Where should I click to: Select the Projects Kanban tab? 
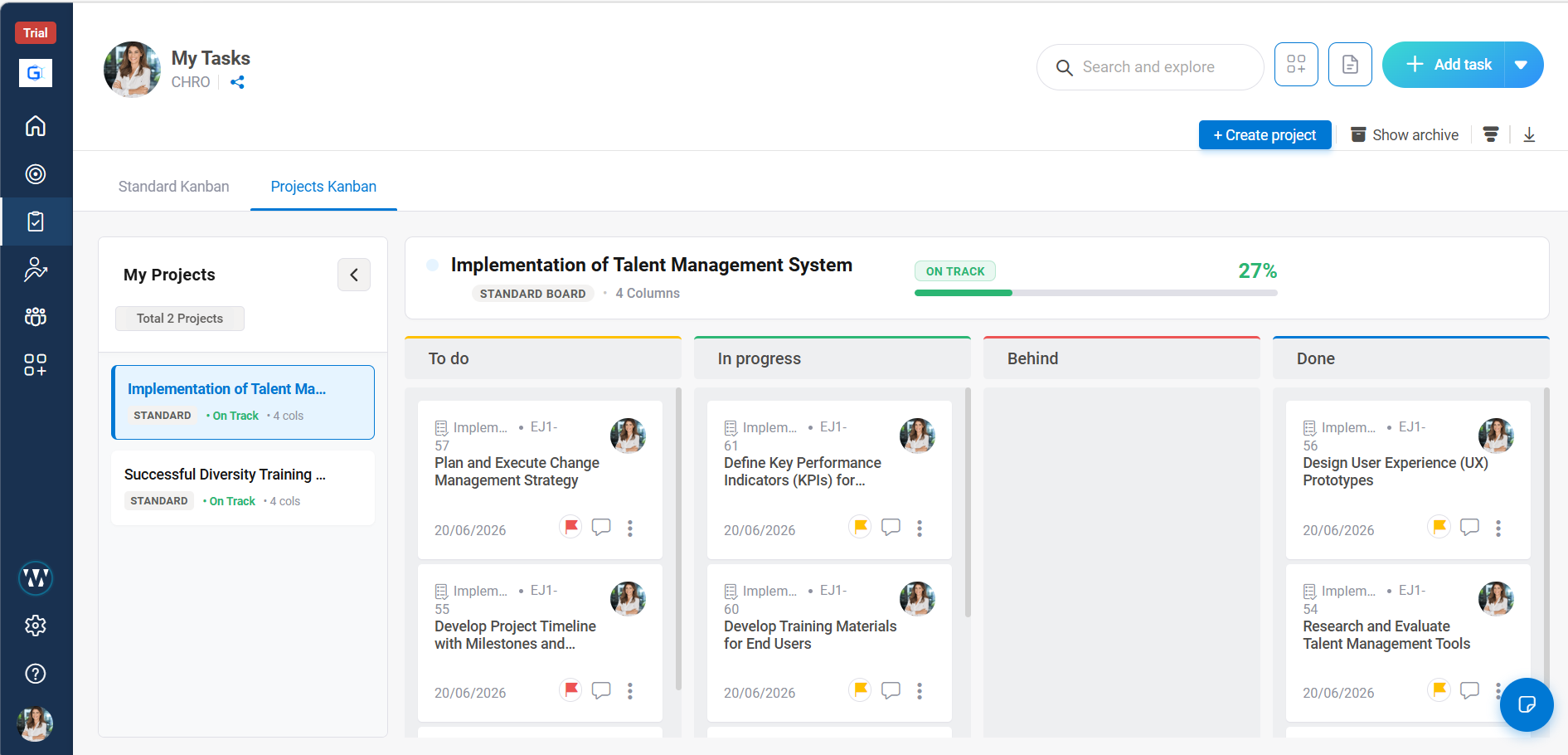tap(323, 187)
